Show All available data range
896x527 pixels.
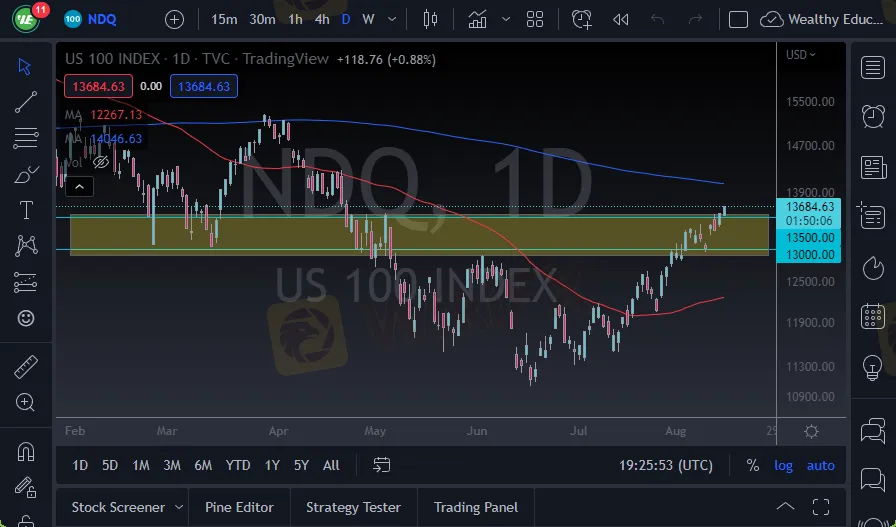(x=331, y=465)
